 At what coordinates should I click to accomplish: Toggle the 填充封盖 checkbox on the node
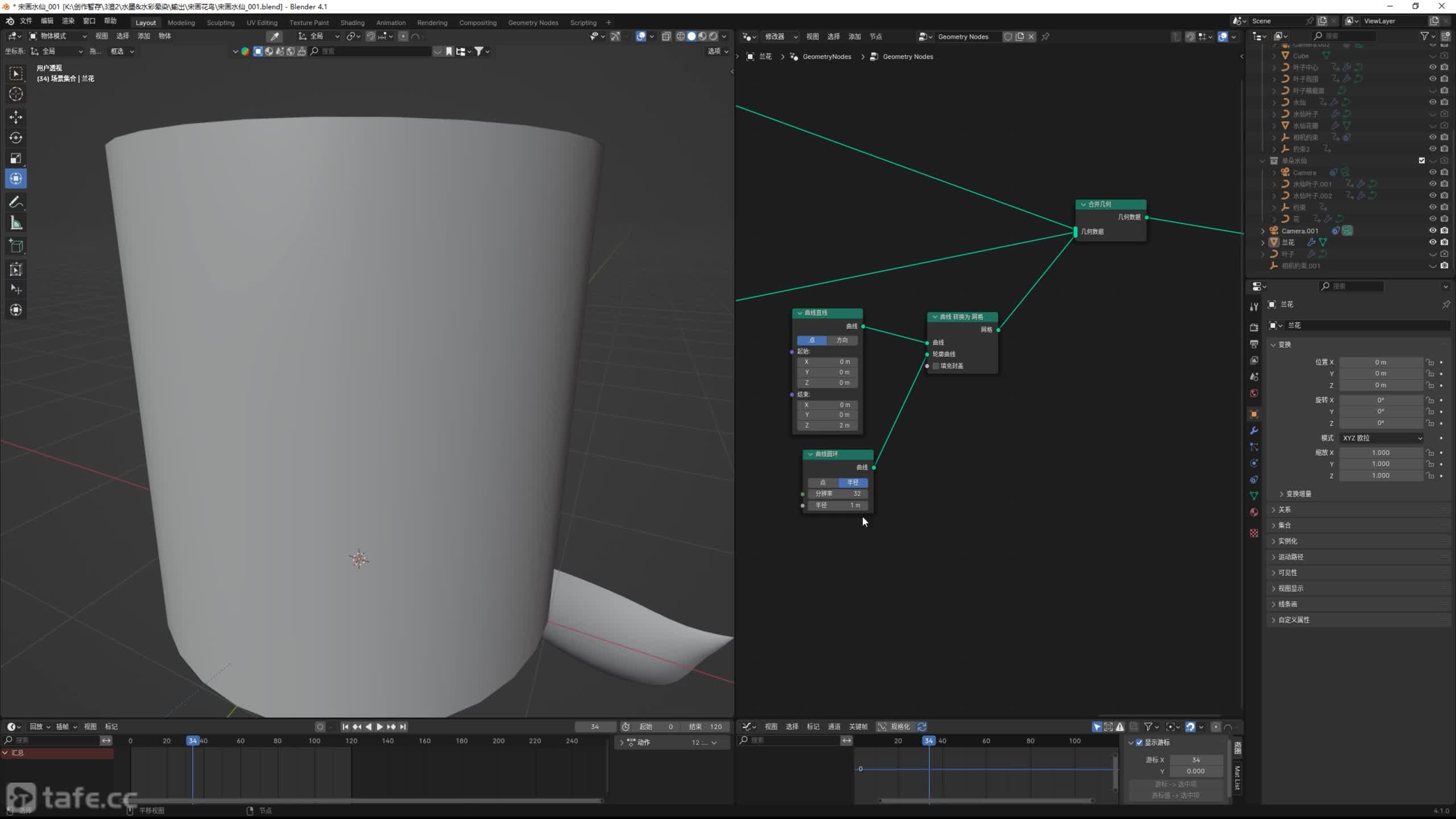936,366
